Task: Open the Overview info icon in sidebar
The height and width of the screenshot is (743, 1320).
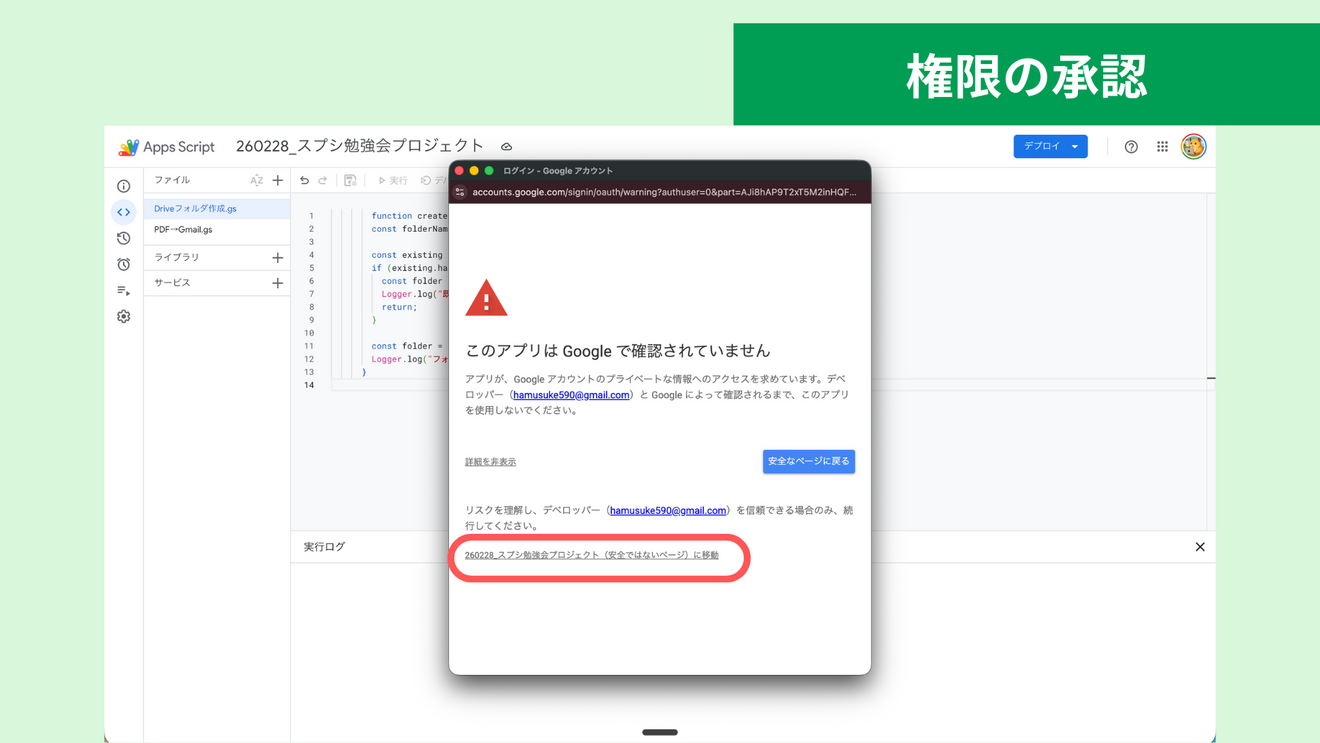Action: pos(124,186)
